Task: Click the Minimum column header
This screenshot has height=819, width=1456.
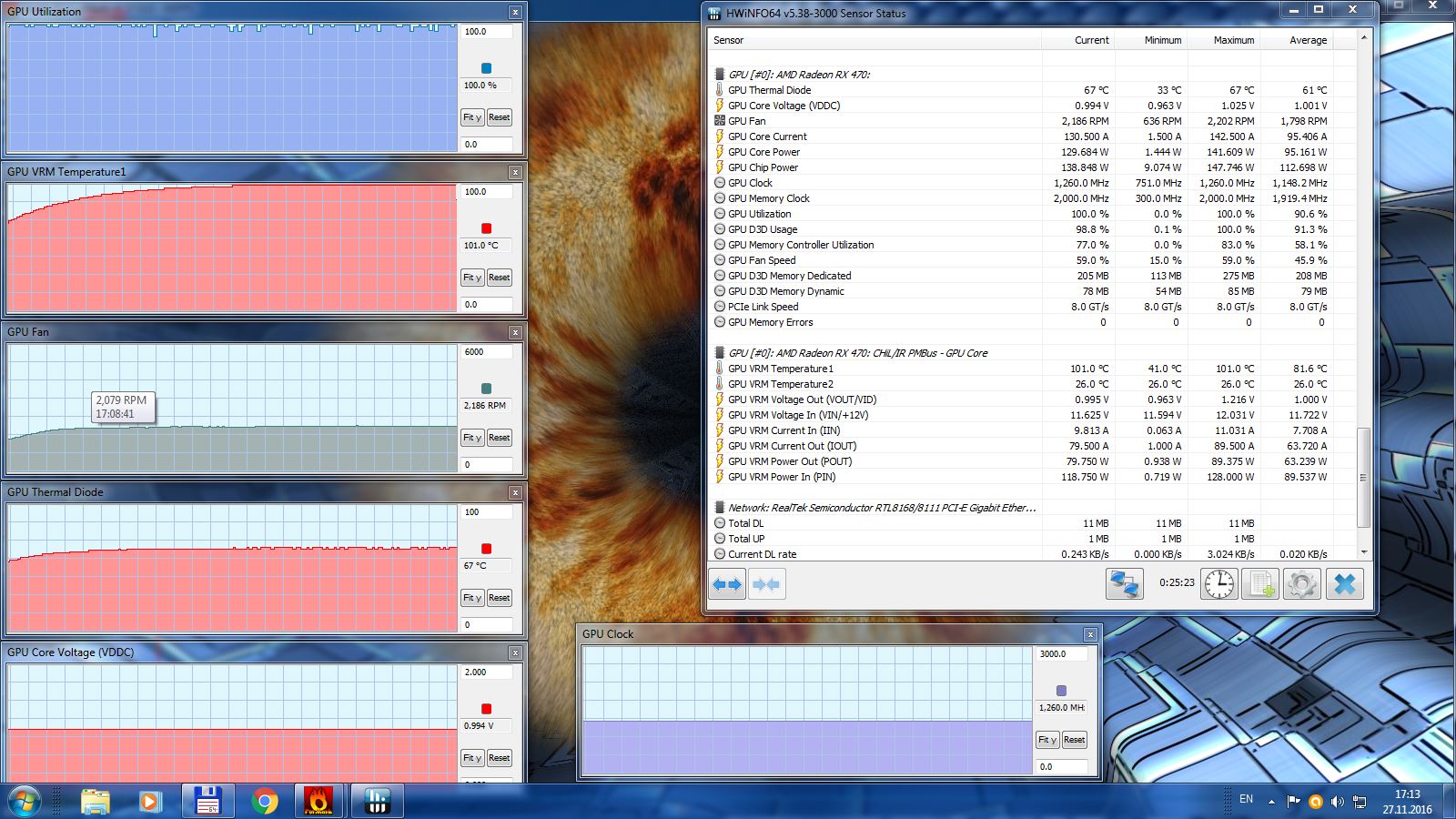Action: point(1151,40)
